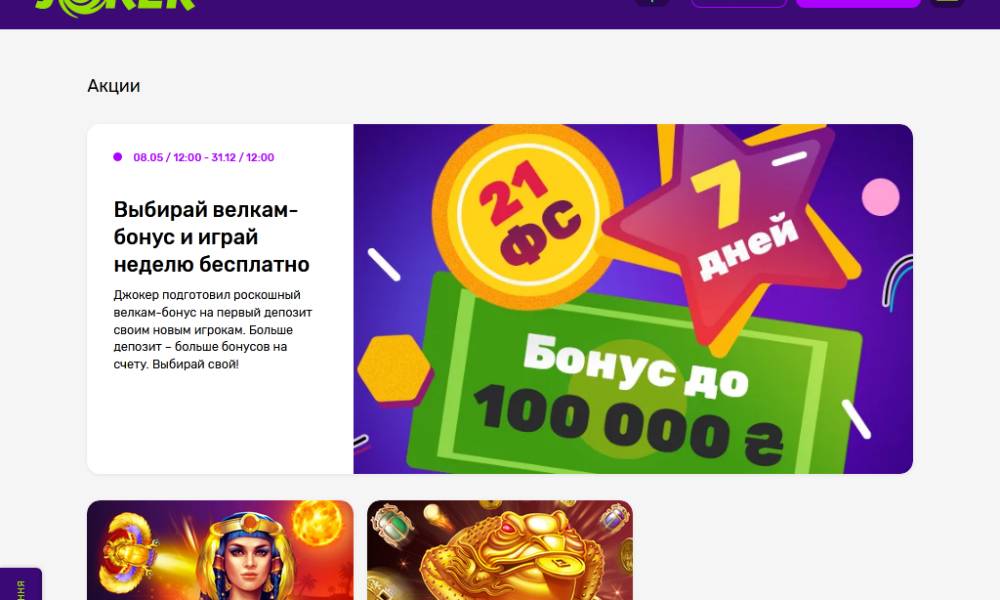Click the small round dark header icon
The image size is (1000, 600).
coord(652,3)
